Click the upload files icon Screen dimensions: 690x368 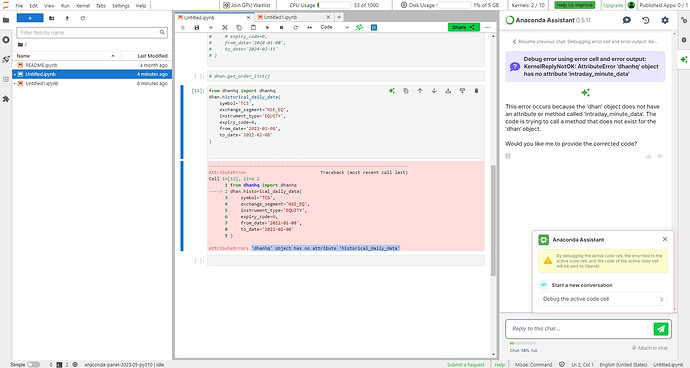[67, 18]
